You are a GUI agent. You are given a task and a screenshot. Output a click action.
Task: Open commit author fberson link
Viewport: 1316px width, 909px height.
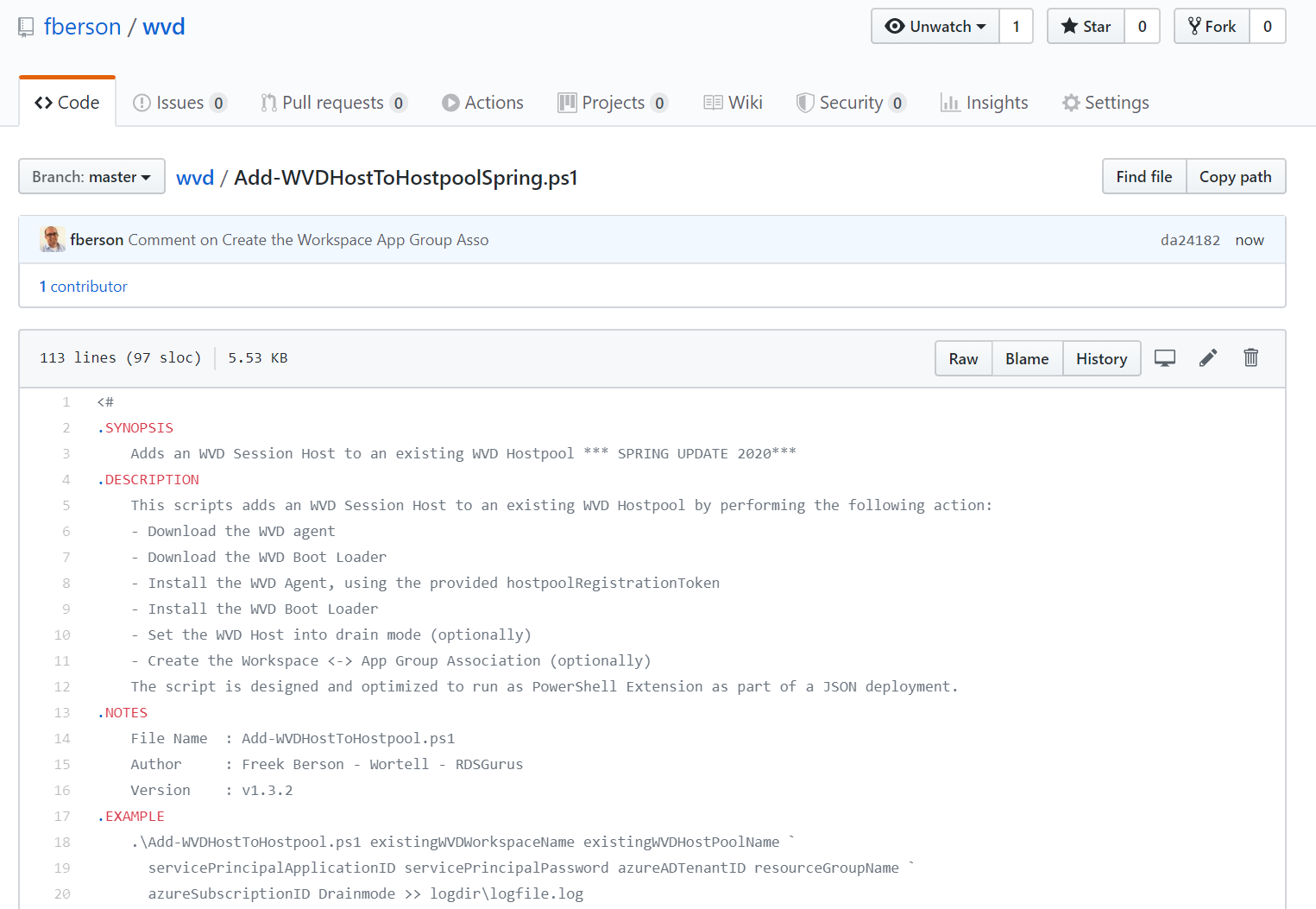coord(97,239)
